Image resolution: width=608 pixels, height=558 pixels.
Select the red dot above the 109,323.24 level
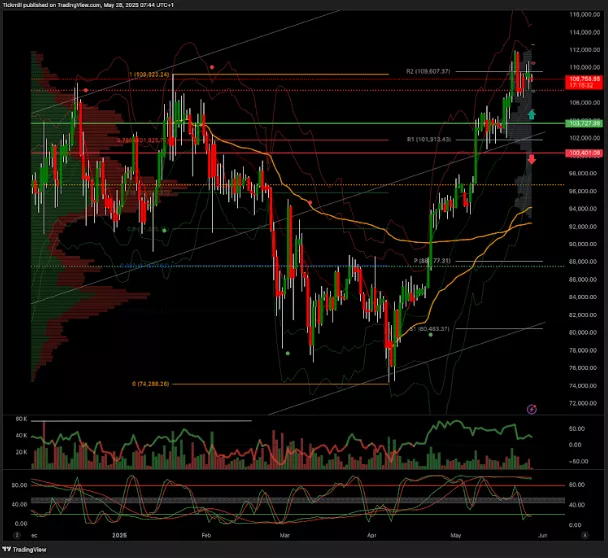[x=211, y=66]
